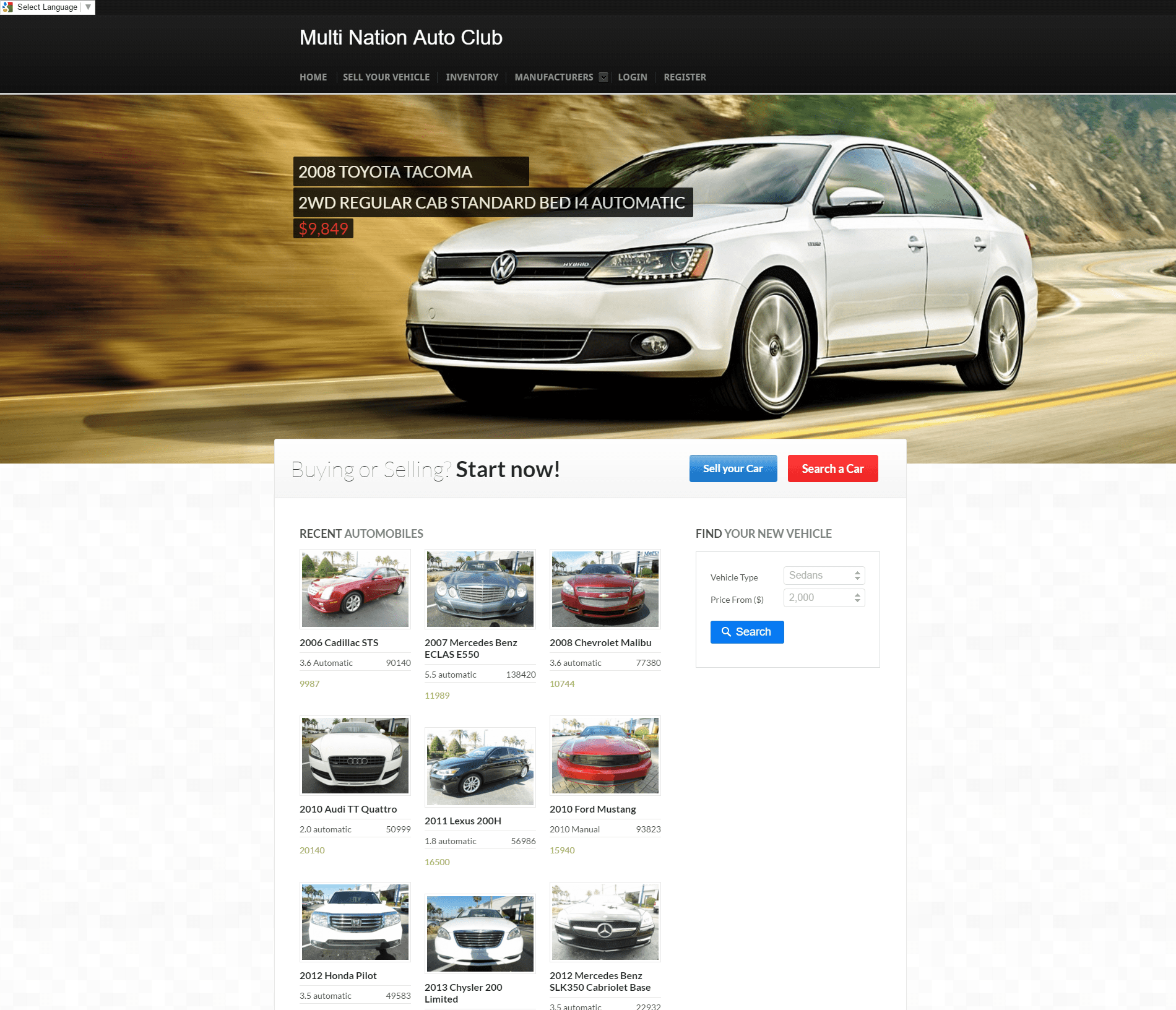1176x1010 pixels.
Task: Click the Mustang mileage 93823
Action: [648, 829]
